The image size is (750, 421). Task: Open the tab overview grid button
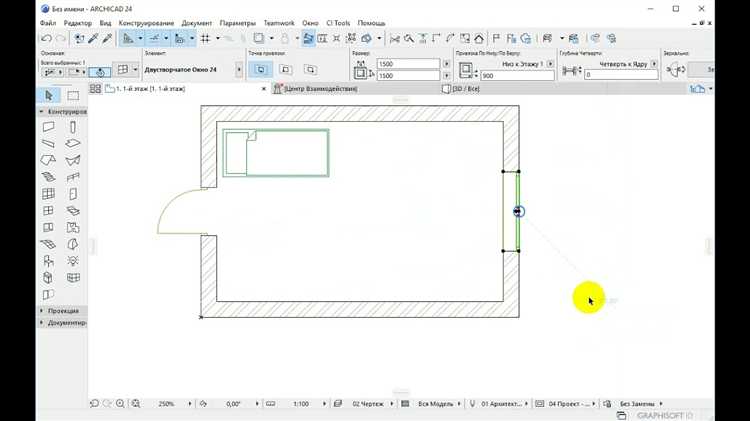pyautogui.click(x=95, y=89)
